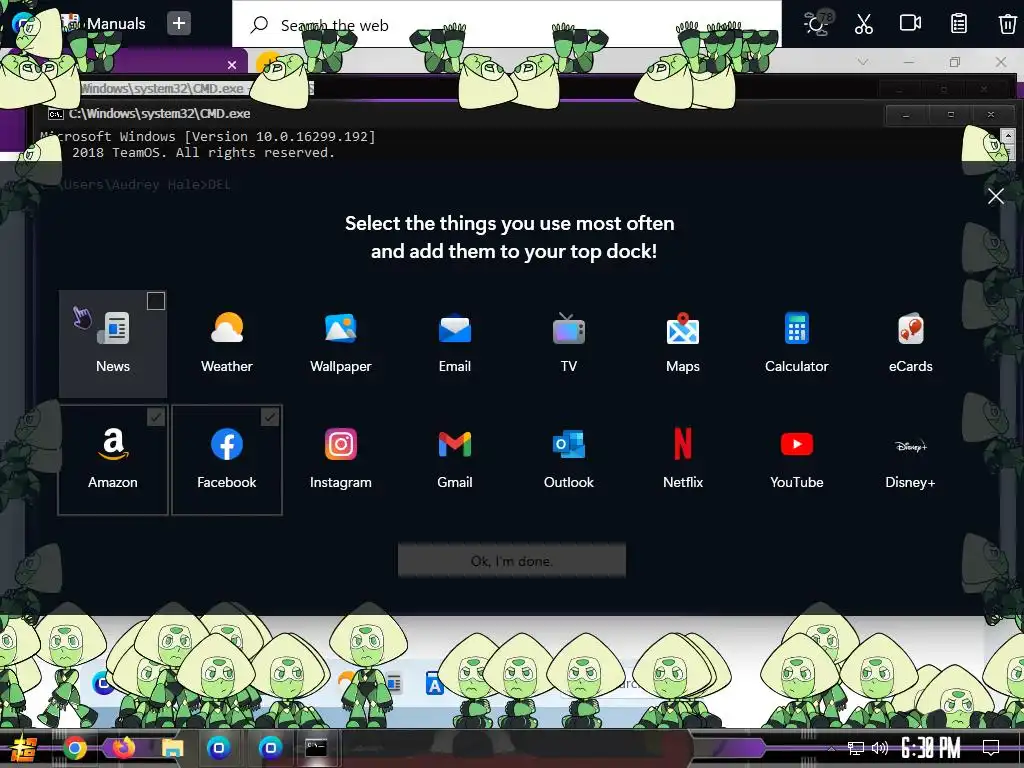Open the notification center icon
Viewport: 1024px width, 768px height.
(x=991, y=747)
